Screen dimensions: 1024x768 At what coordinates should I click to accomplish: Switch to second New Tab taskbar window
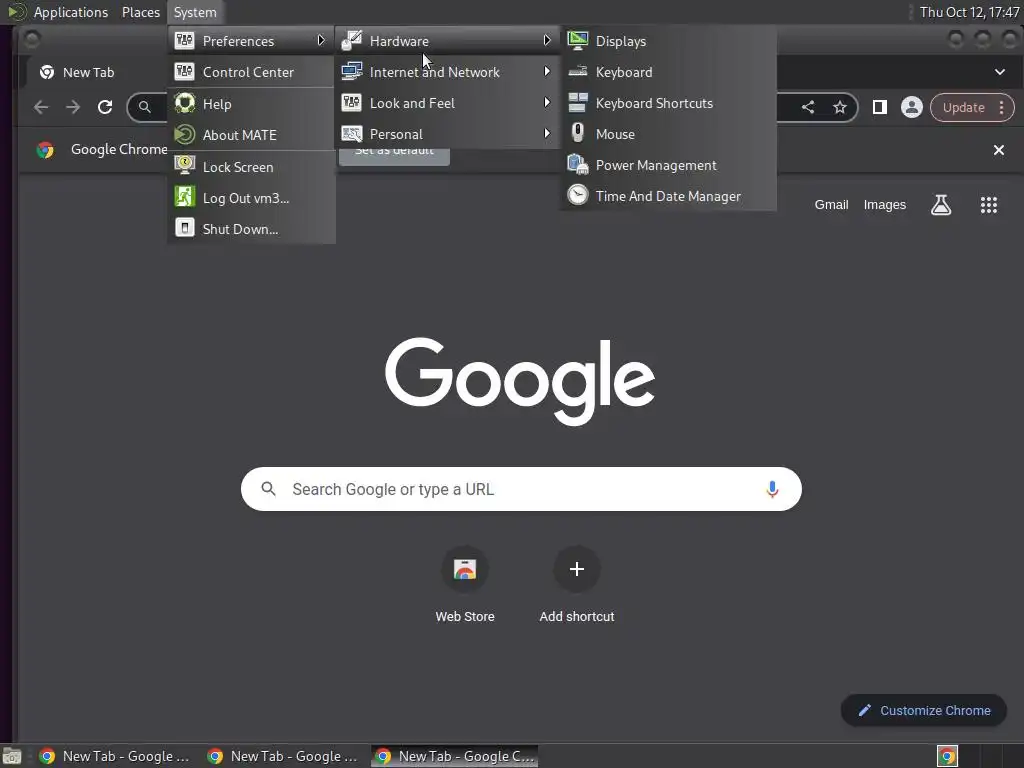click(282, 756)
